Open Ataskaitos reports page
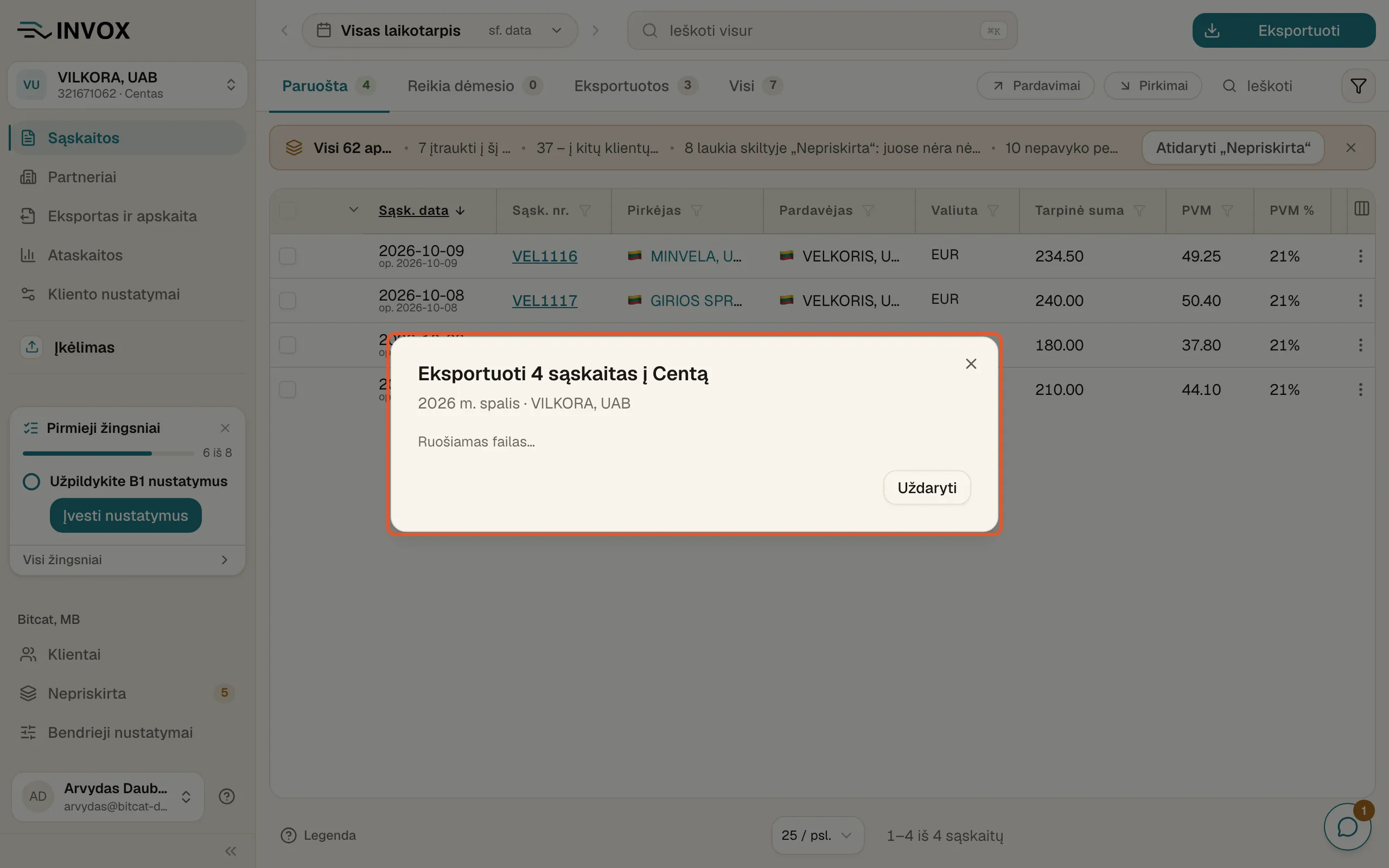1389x868 pixels. 128,255
